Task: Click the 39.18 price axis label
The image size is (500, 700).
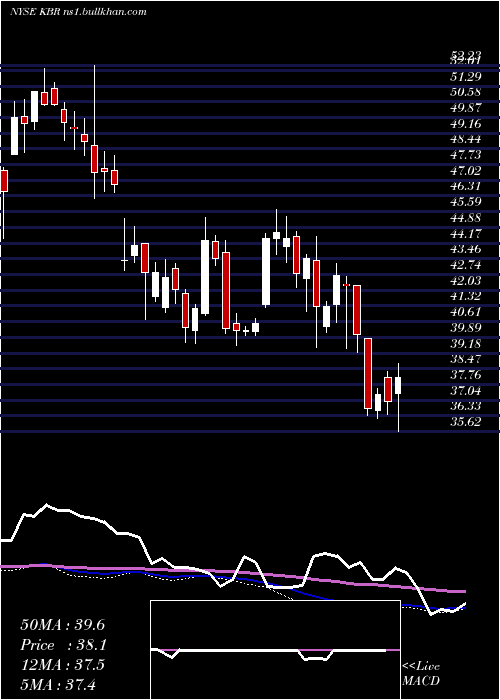Action: tap(466, 343)
